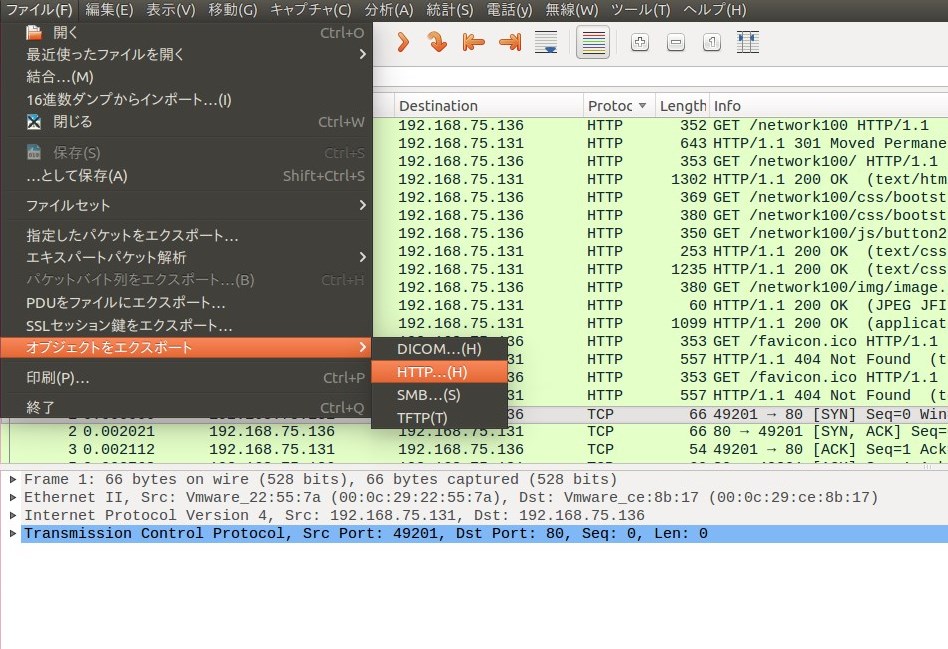Open the go to packet icon
Screen dimensions: 948x649
[x=438, y=42]
